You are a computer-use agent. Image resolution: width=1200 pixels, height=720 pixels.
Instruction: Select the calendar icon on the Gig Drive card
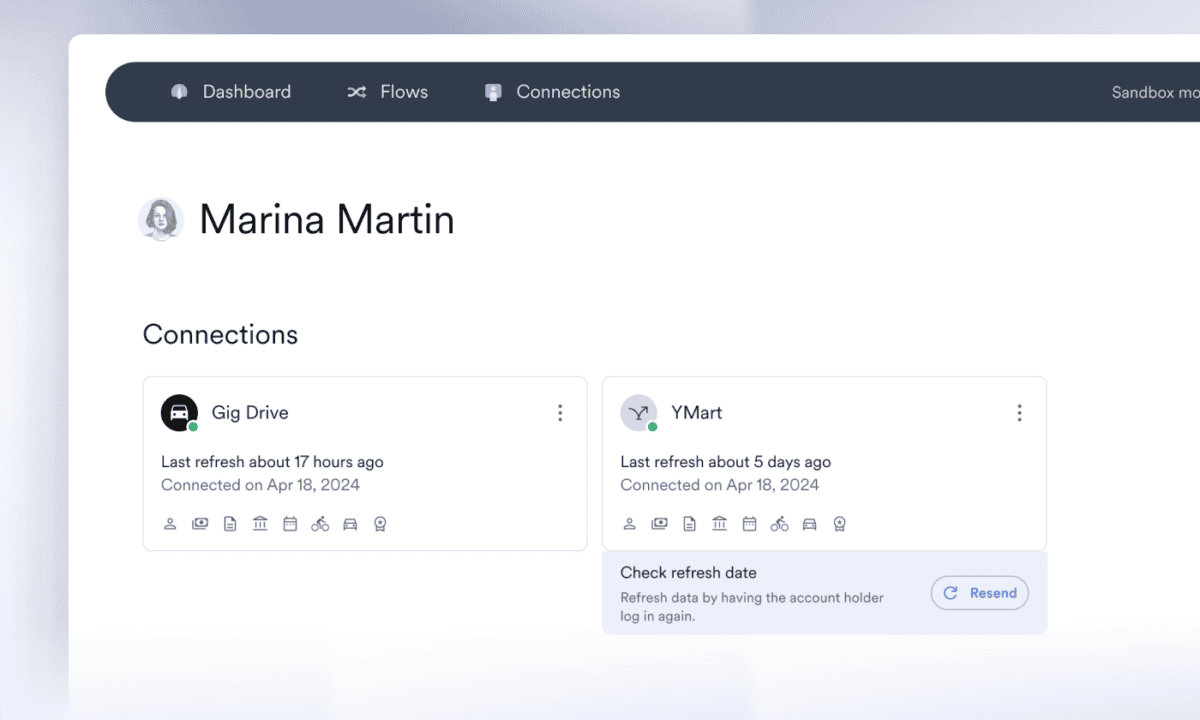[x=289, y=523]
